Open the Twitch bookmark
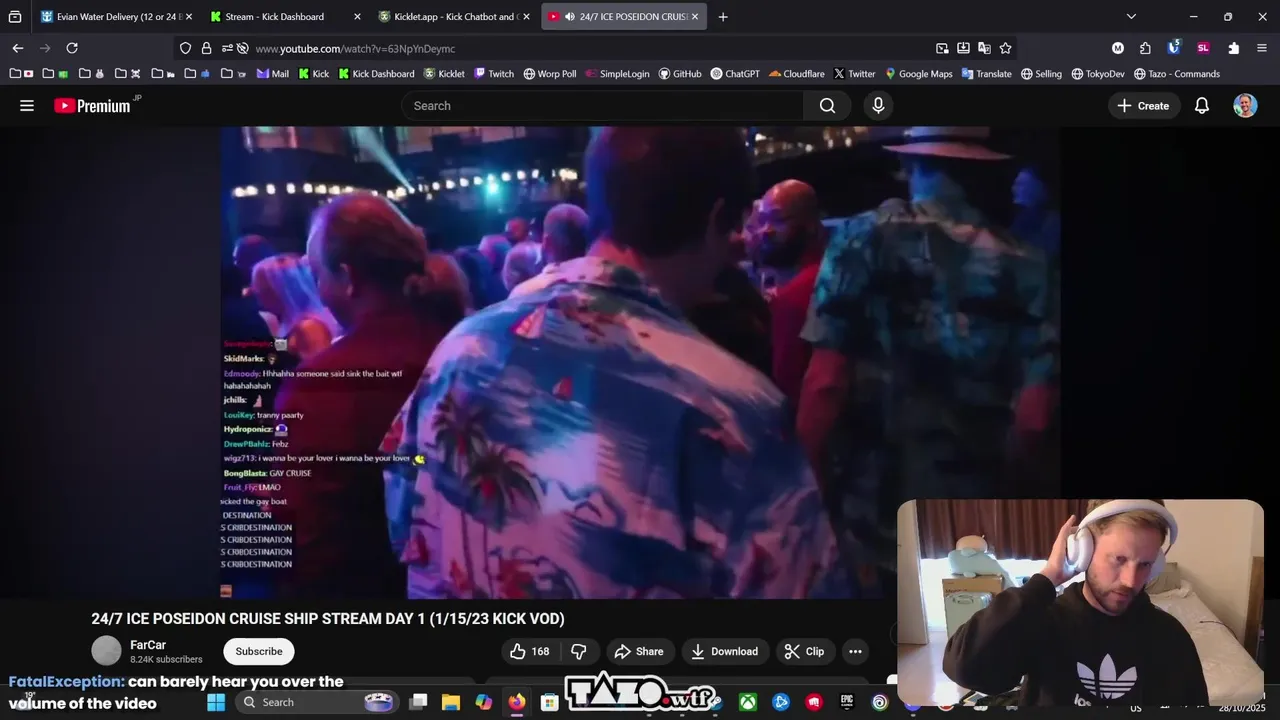1280x720 pixels. [494, 74]
